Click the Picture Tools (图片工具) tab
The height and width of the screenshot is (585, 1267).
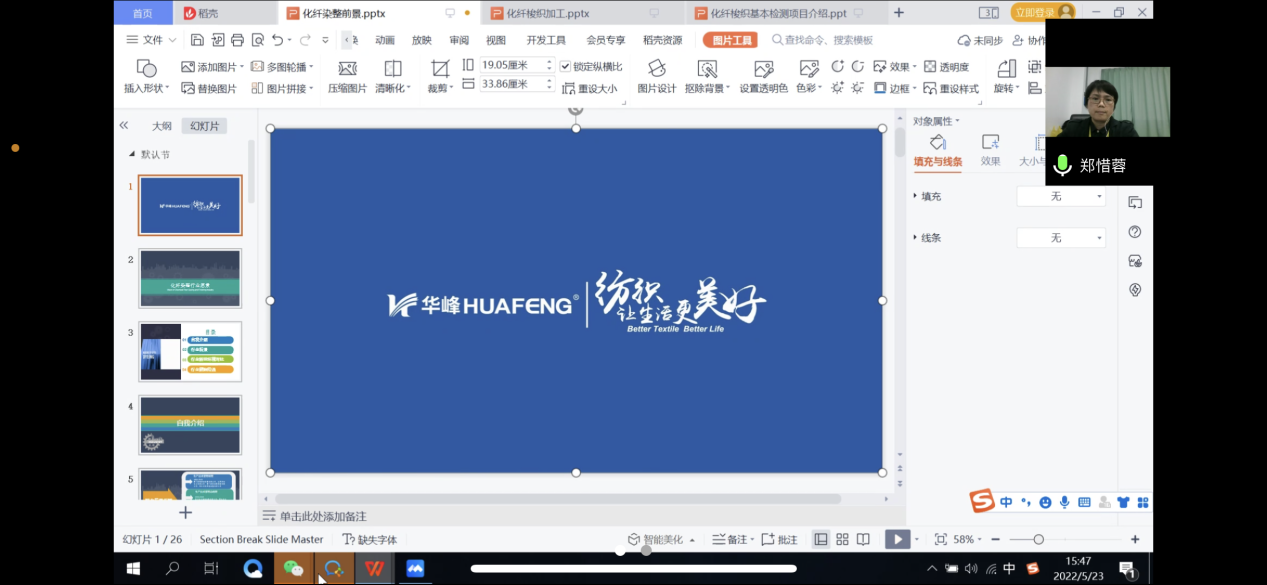point(730,40)
